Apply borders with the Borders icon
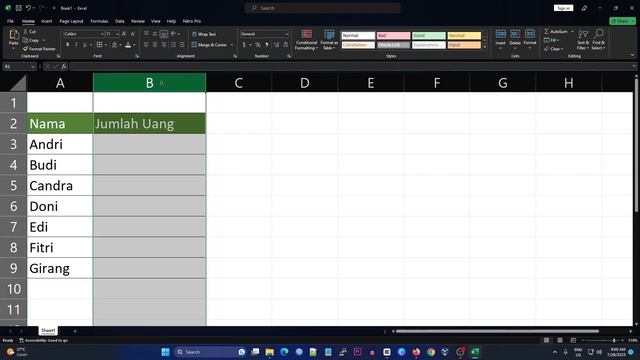 tap(99, 44)
